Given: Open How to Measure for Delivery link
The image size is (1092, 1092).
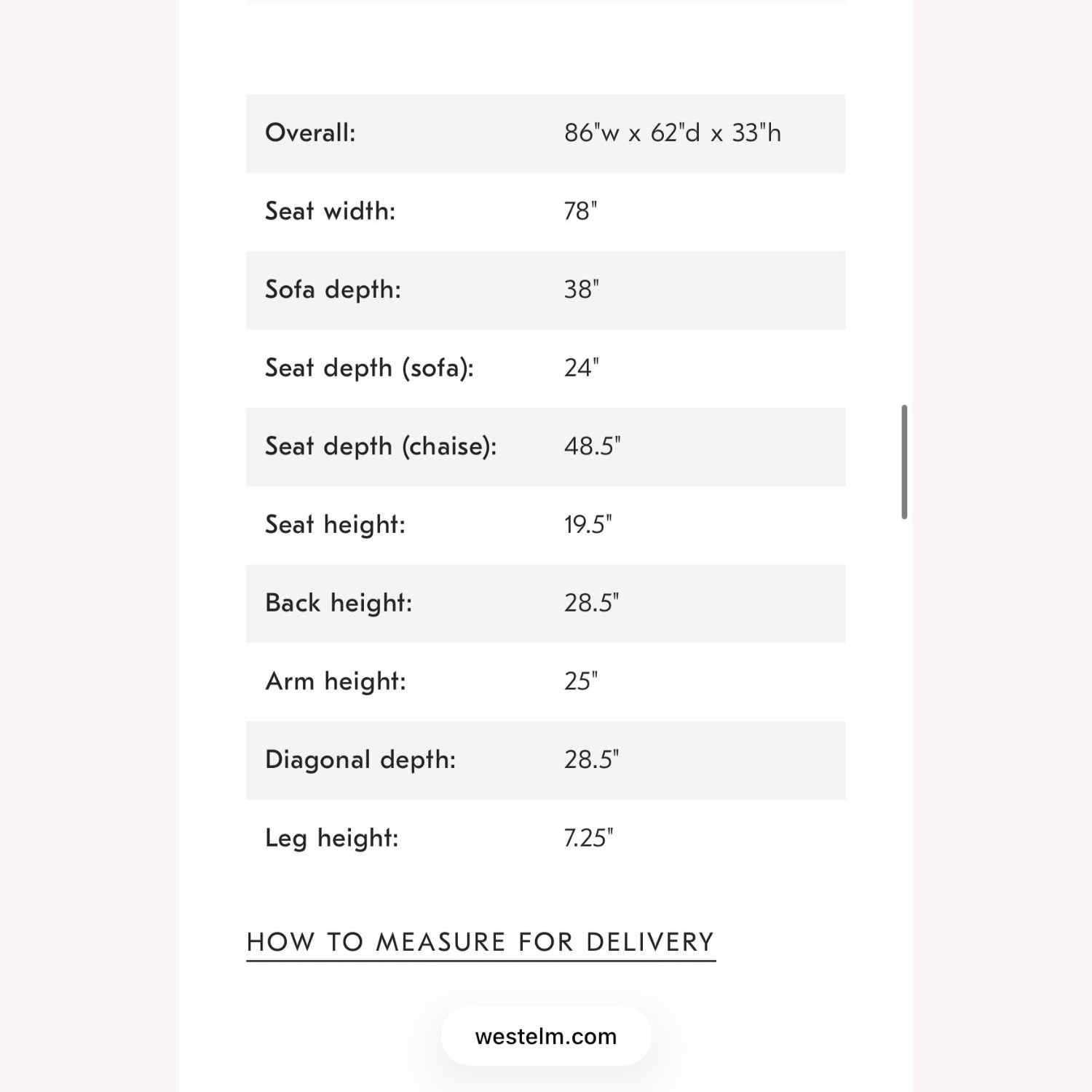Looking at the screenshot, I should (x=480, y=943).
